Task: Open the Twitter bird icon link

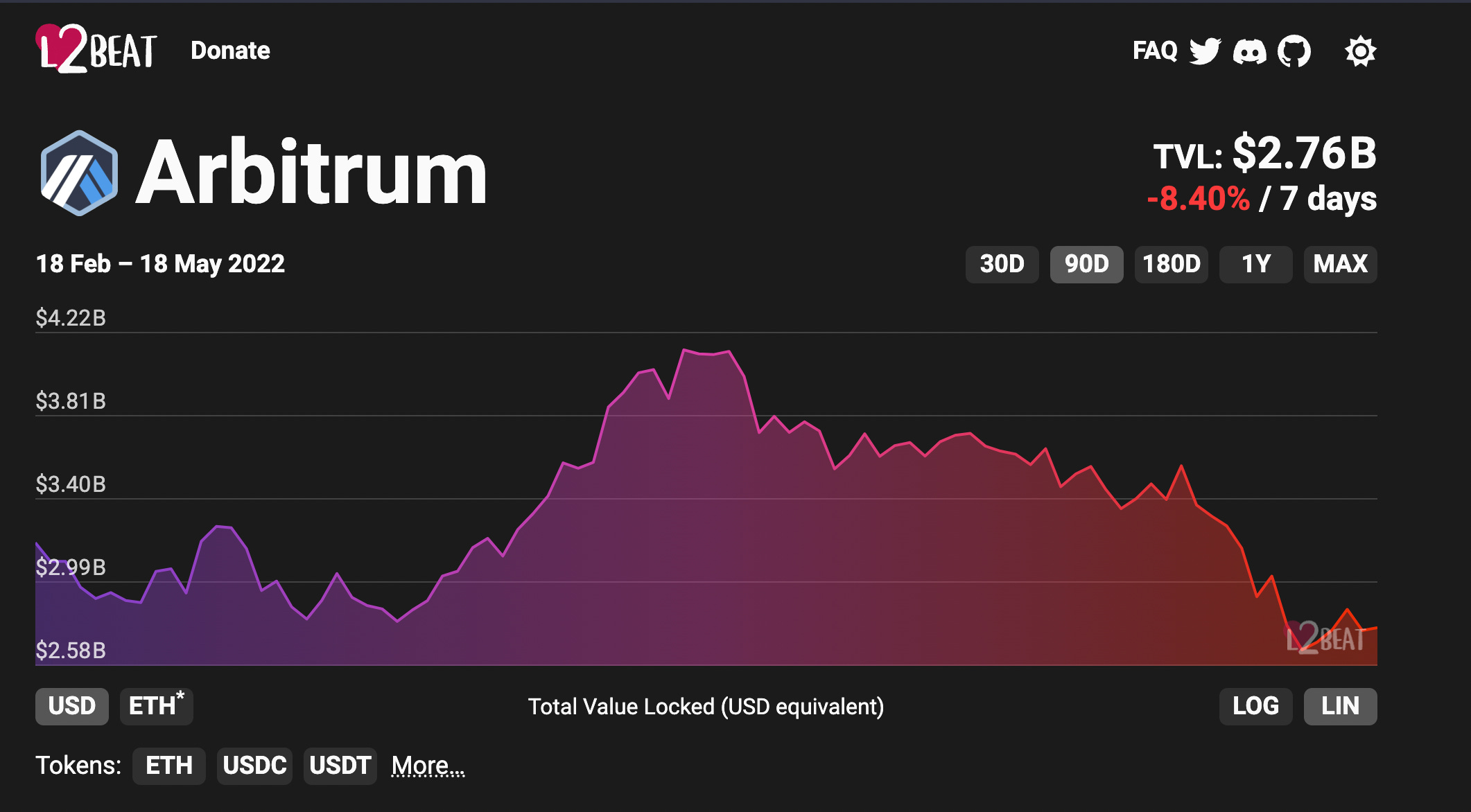Action: pyautogui.click(x=1205, y=51)
